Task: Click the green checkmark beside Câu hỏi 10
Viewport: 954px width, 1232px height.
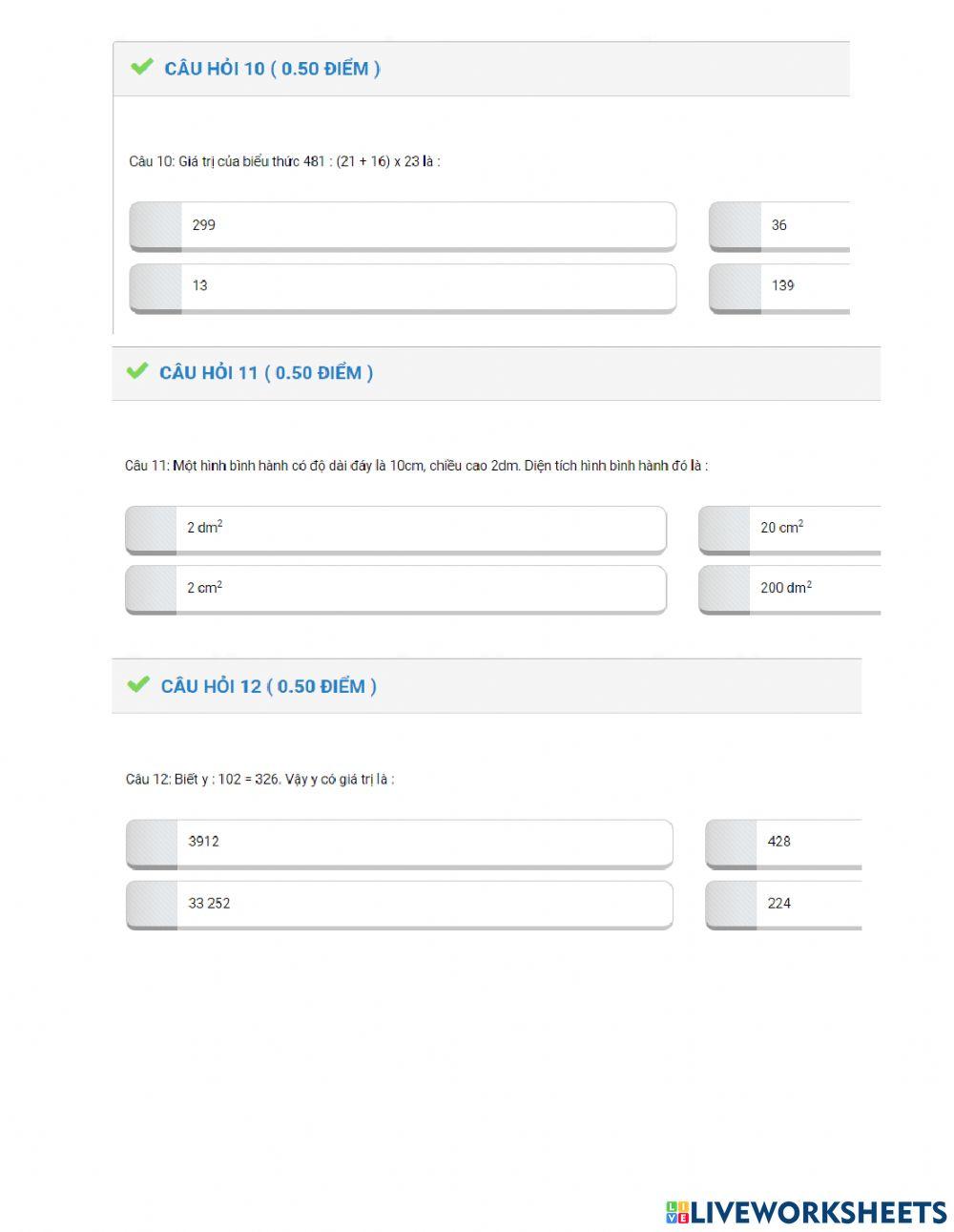Action: click(x=142, y=67)
